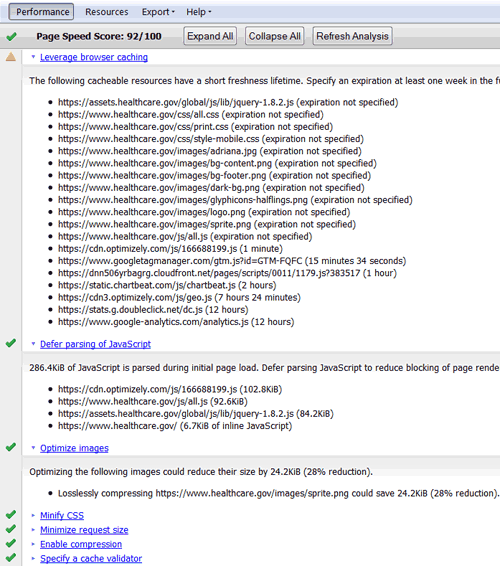Open the Export dropdown menu
The width and height of the screenshot is (500, 566).
point(158,12)
